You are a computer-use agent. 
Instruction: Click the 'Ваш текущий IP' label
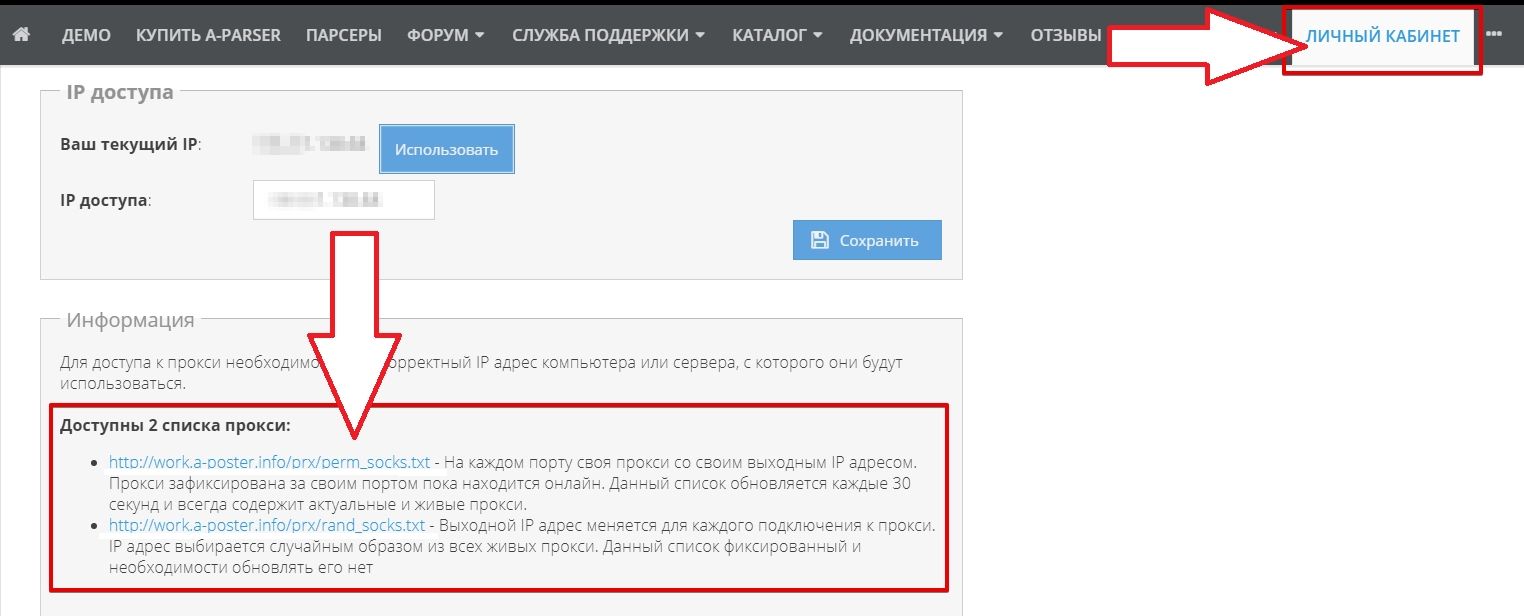click(131, 144)
